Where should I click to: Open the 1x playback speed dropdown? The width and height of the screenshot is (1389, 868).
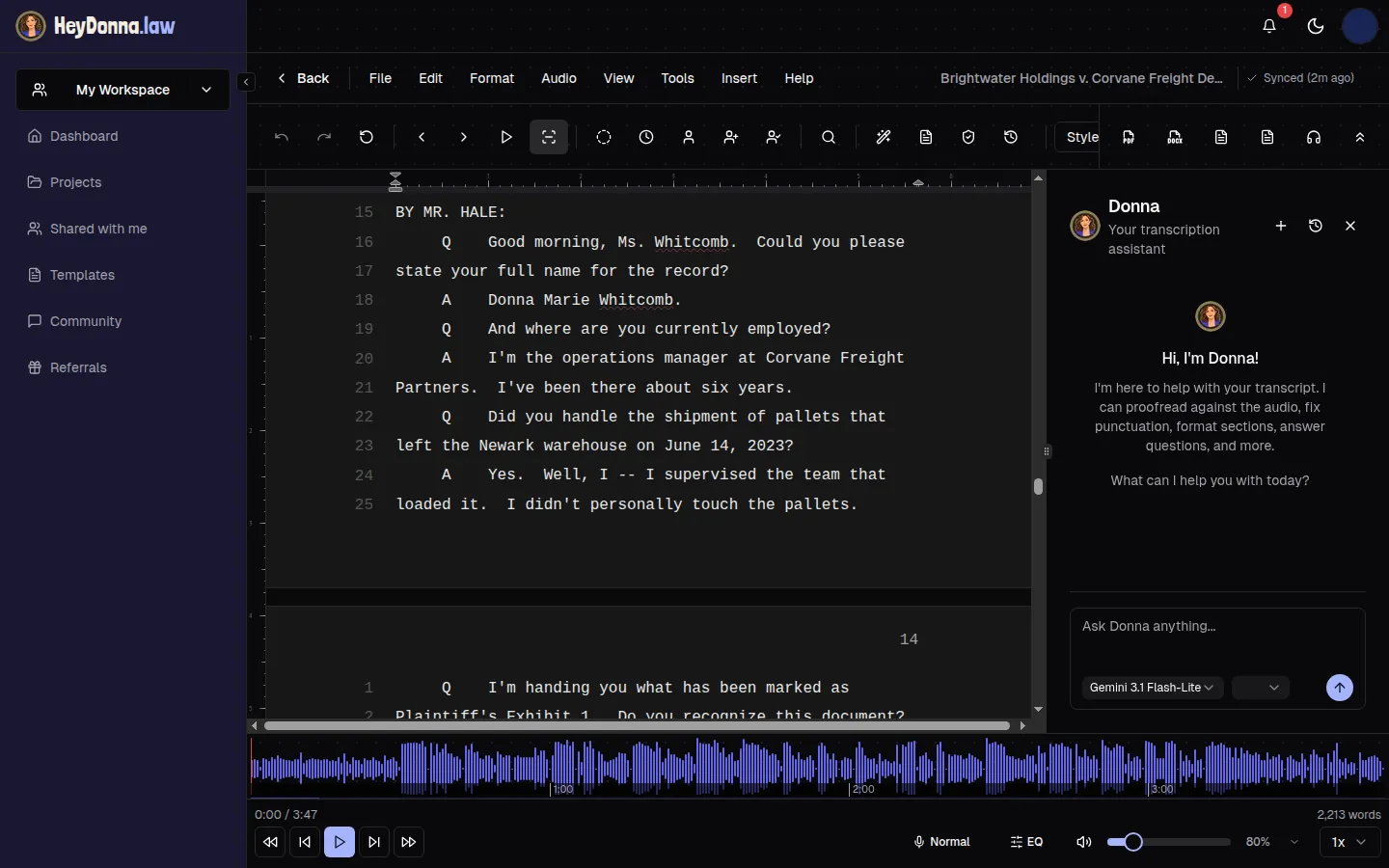click(1348, 842)
